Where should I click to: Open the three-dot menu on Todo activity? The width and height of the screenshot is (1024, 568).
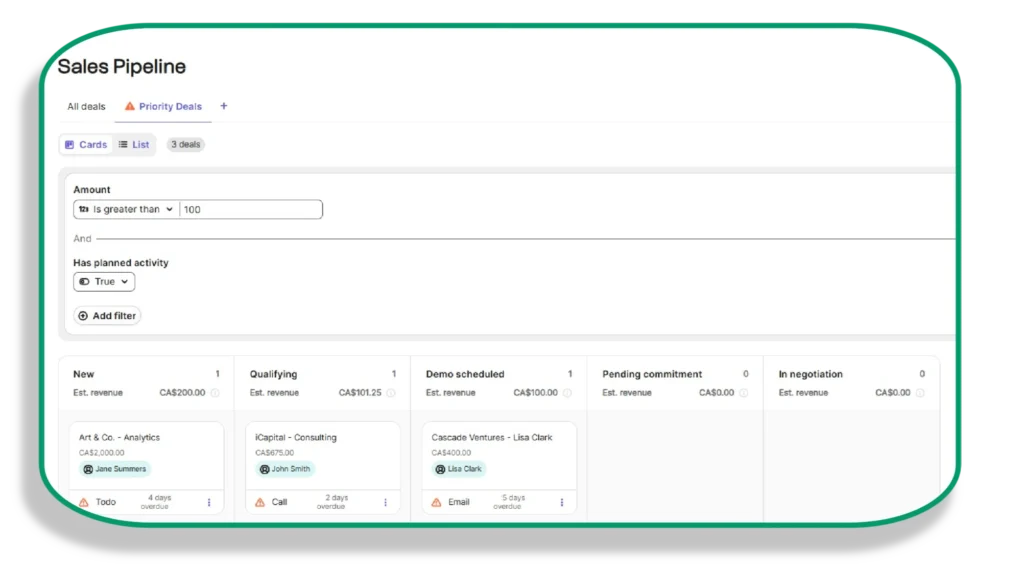pos(209,503)
